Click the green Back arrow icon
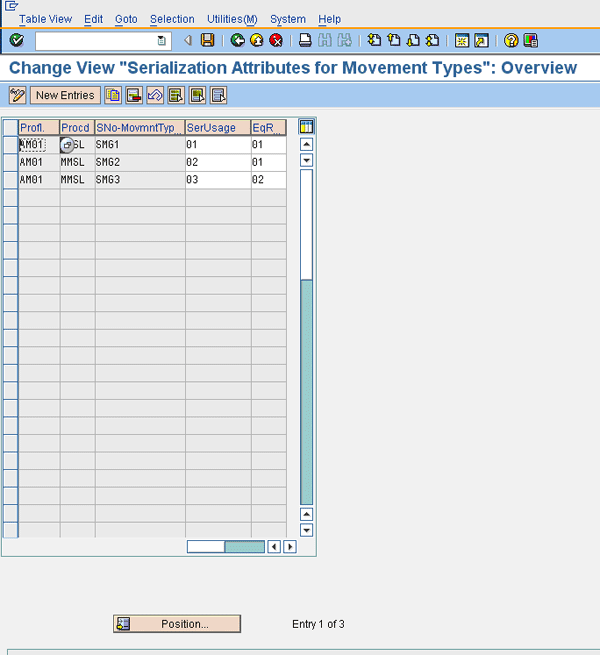 point(237,40)
